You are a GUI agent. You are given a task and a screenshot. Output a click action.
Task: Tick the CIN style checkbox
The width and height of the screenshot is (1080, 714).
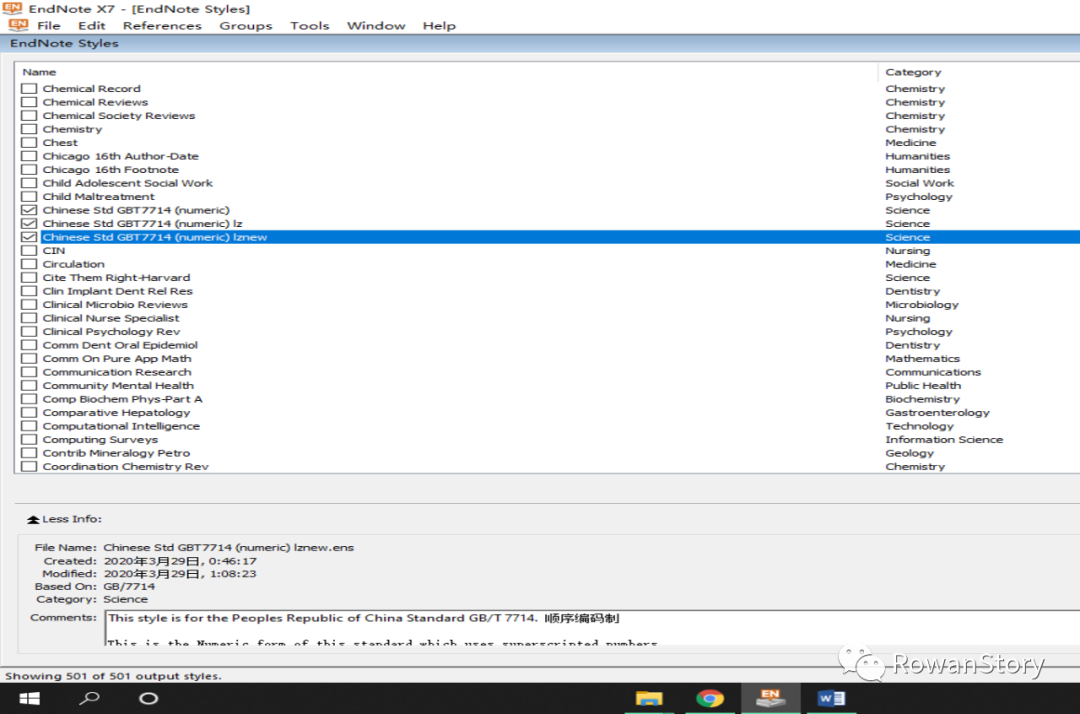pos(29,251)
